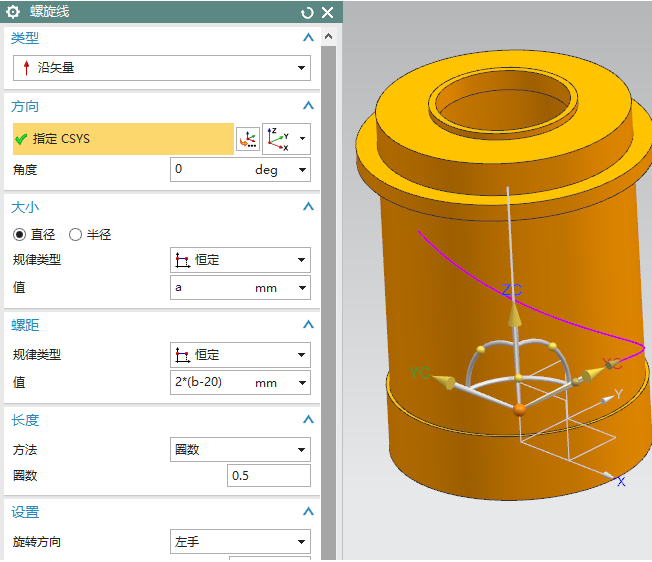Screen dimensions: 652x562
Task: Open the CSYS dialog icon
Action: pos(246,139)
